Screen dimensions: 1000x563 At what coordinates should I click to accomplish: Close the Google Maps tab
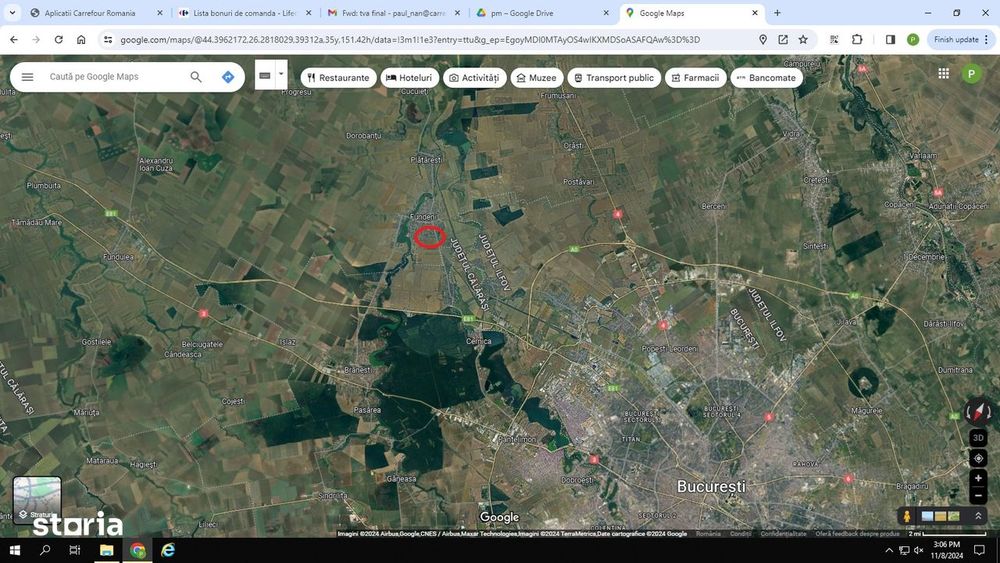click(x=755, y=13)
